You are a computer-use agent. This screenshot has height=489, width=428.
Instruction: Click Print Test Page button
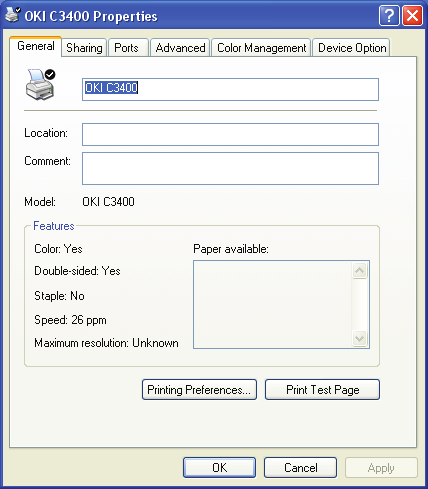(322, 389)
